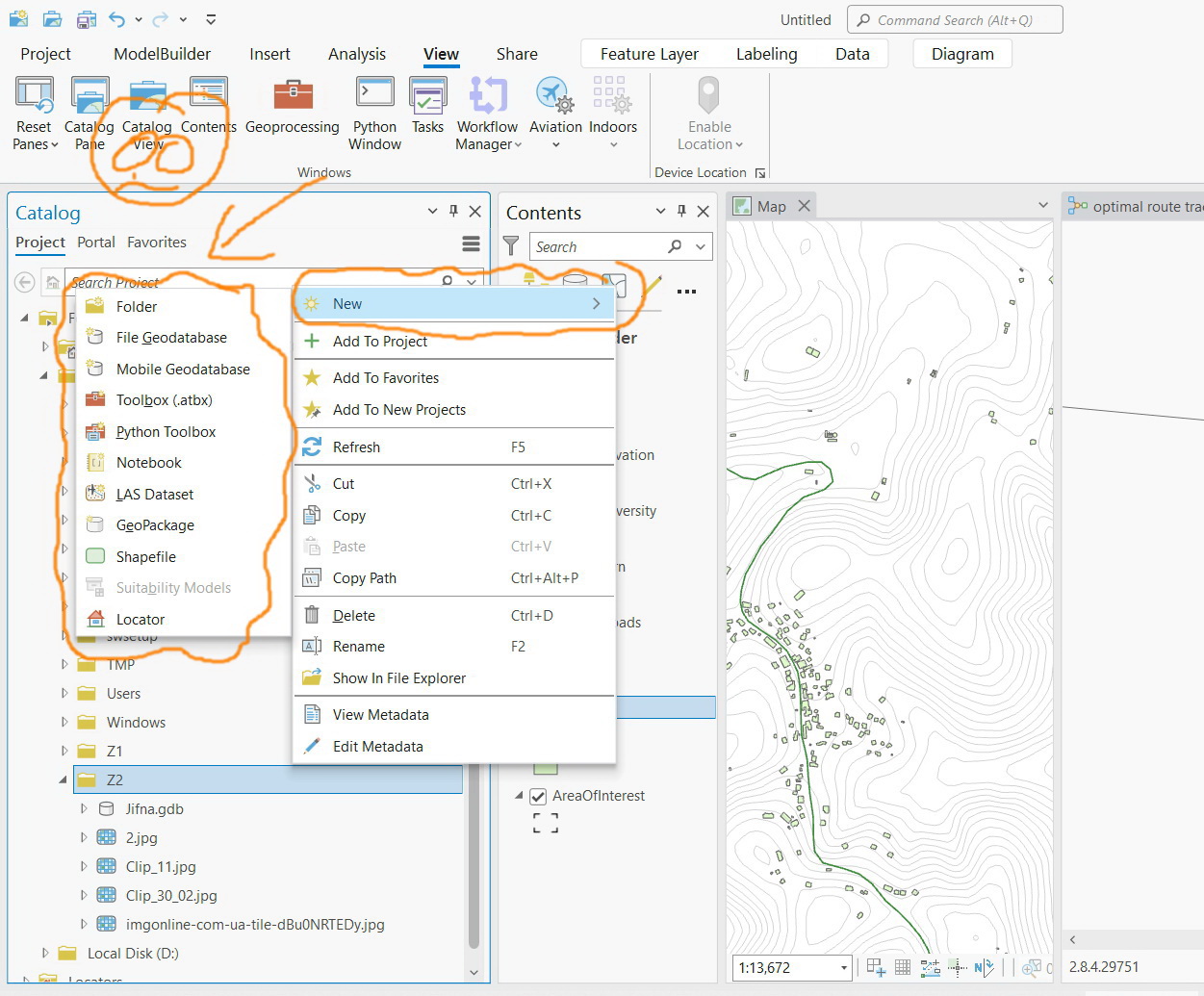1204x996 pixels.
Task: Click the filter funnel icon in Contents
Action: point(511,246)
